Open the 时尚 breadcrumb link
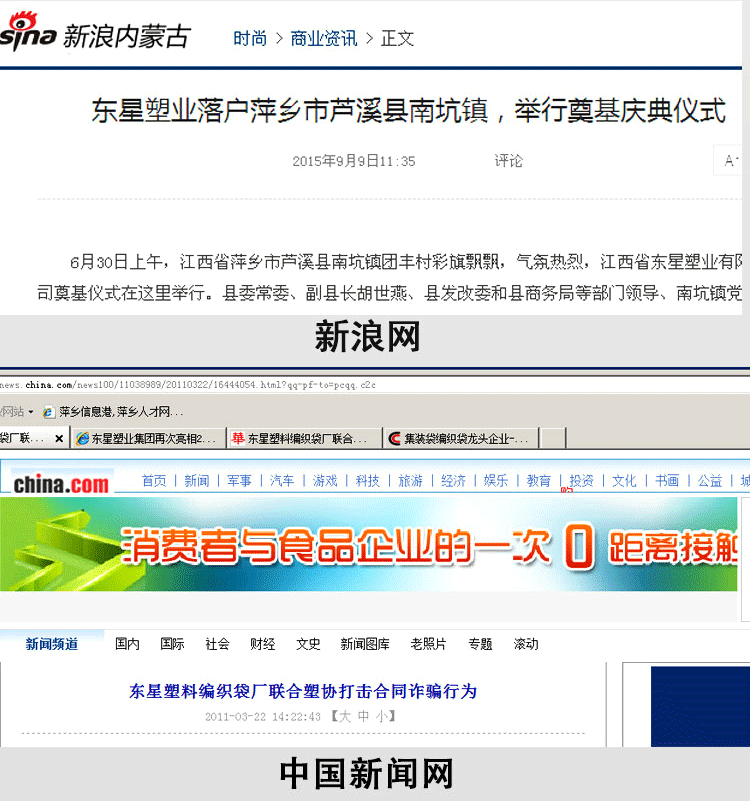The height and width of the screenshot is (801, 750). 250,38
